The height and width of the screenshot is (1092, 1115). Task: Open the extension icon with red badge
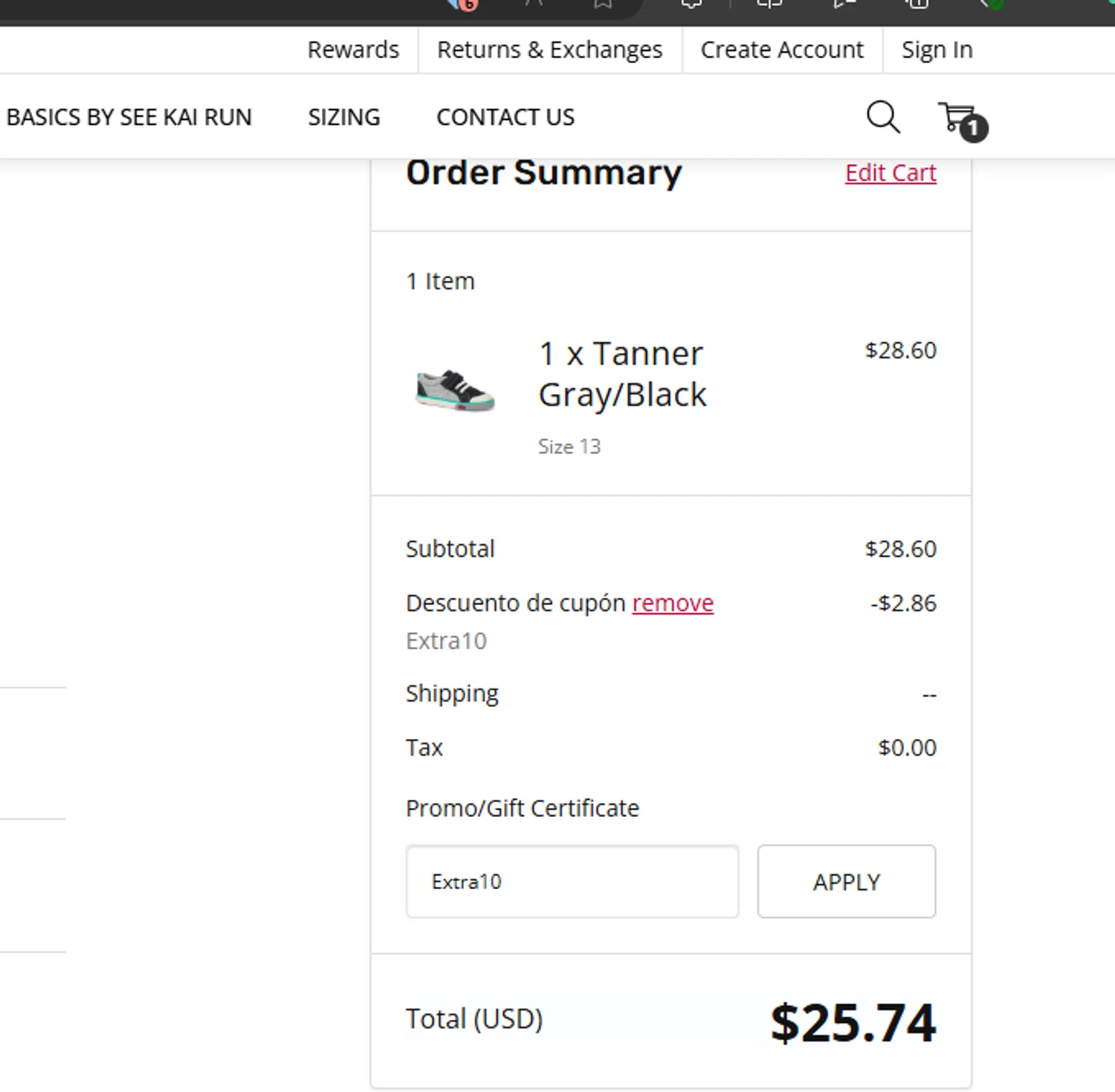tap(463, 4)
